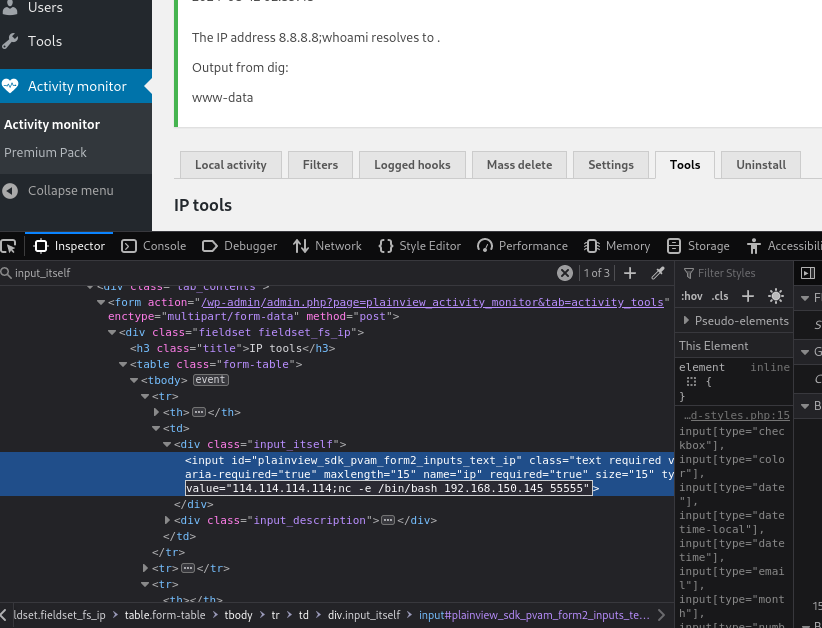Expand the collapsed tr row node
The height and width of the screenshot is (628, 822).
[x=145, y=568]
